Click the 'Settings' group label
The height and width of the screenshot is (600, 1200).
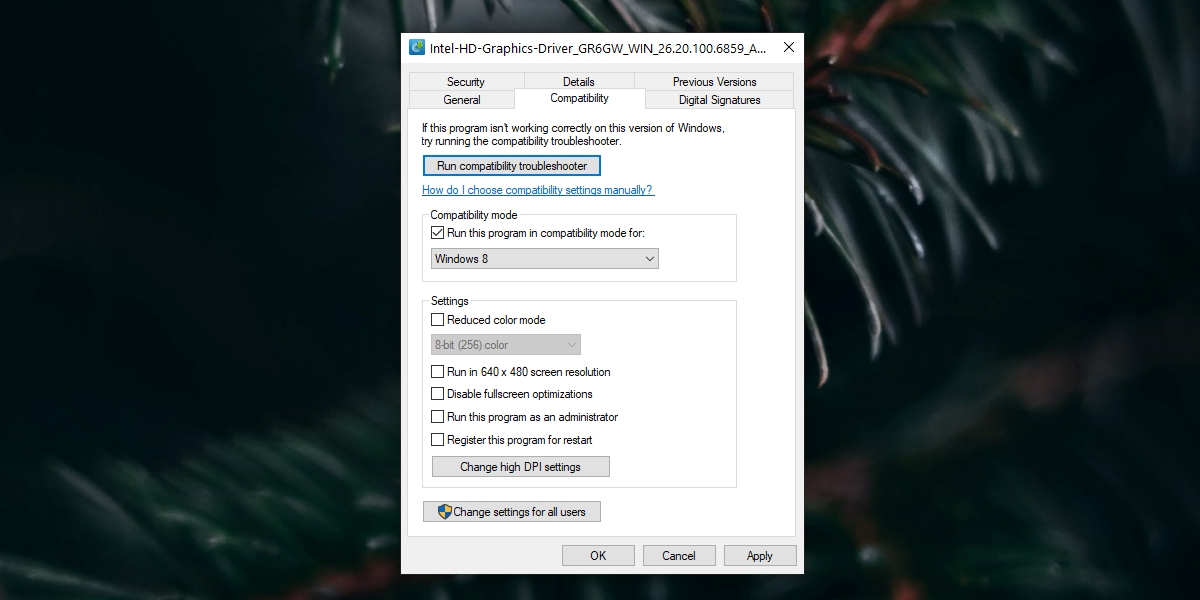(450, 301)
